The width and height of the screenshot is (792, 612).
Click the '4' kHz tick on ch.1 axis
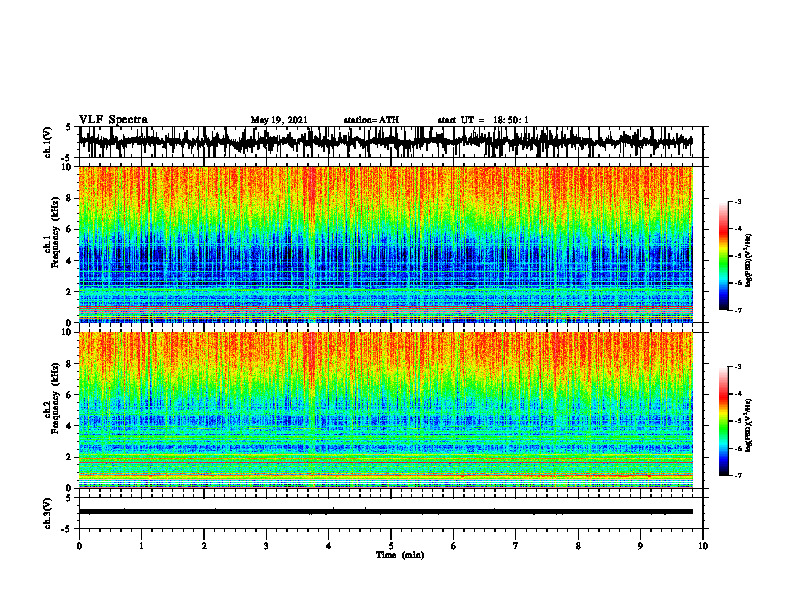click(70, 261)
